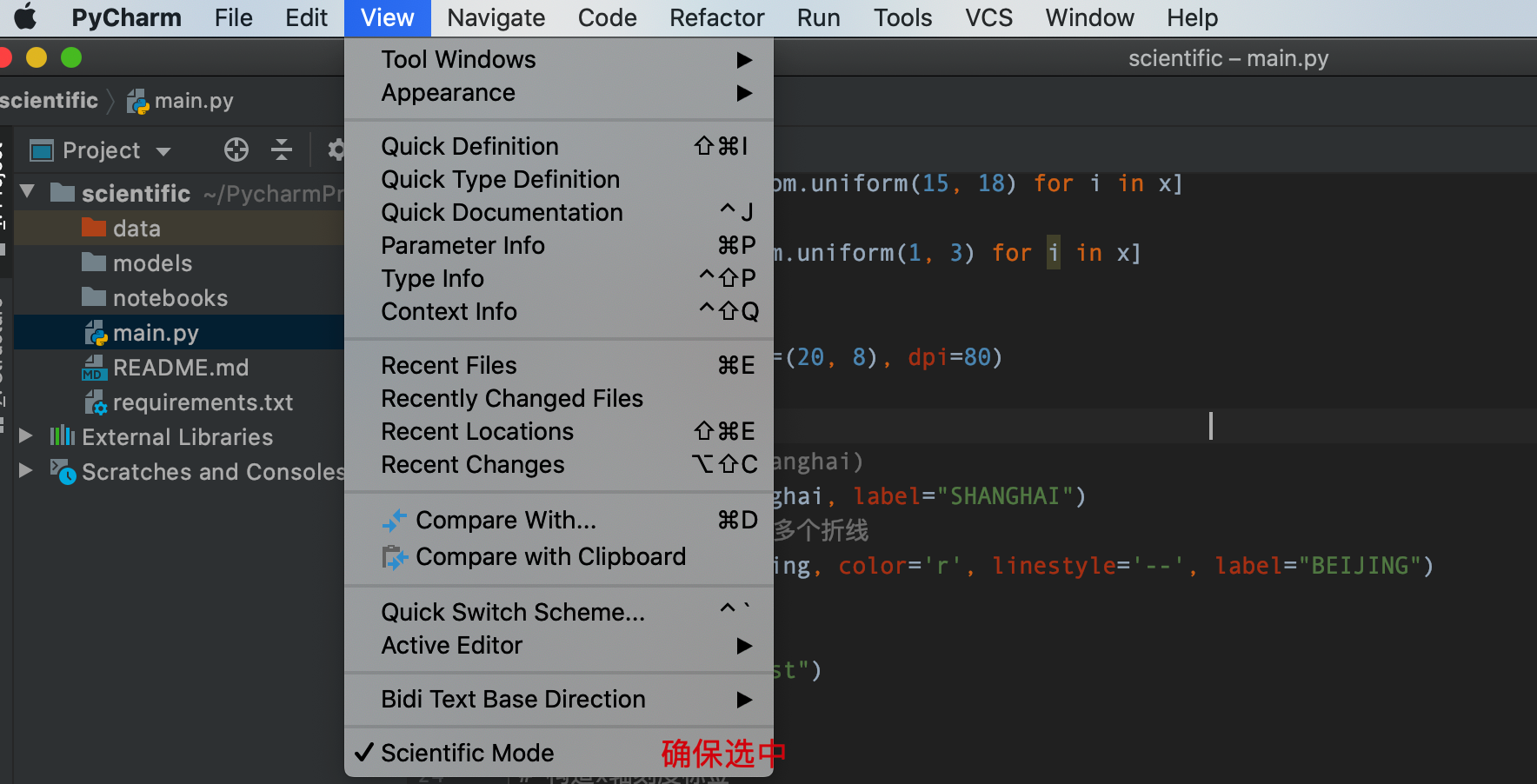The width and height of the screenshot is (1537, 784).
Task: Click the README.md markdown file icon
Action: pyautogui.click(x=94, y=368)
